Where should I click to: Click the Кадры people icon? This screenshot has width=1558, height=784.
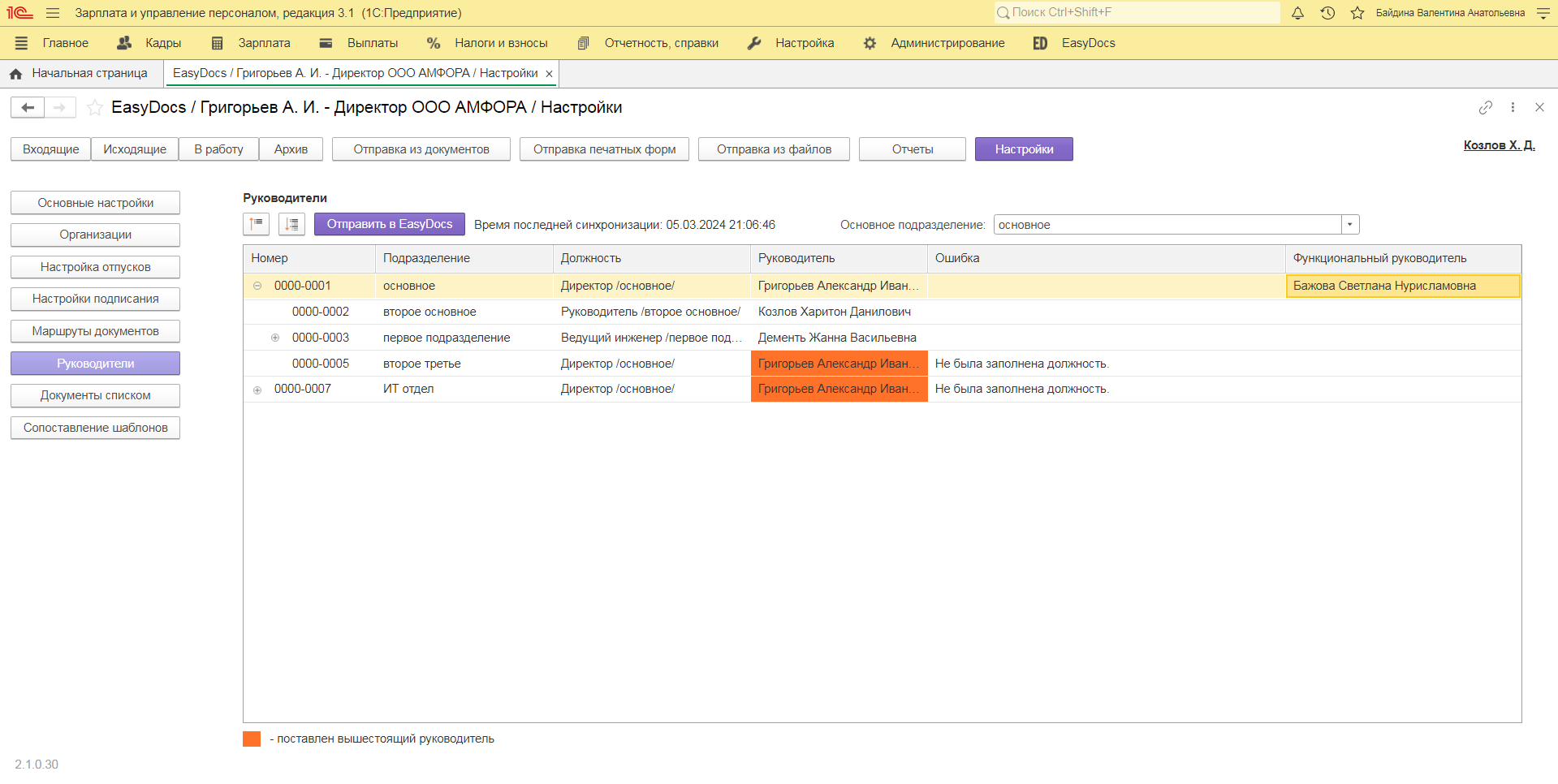click(124, 43)
